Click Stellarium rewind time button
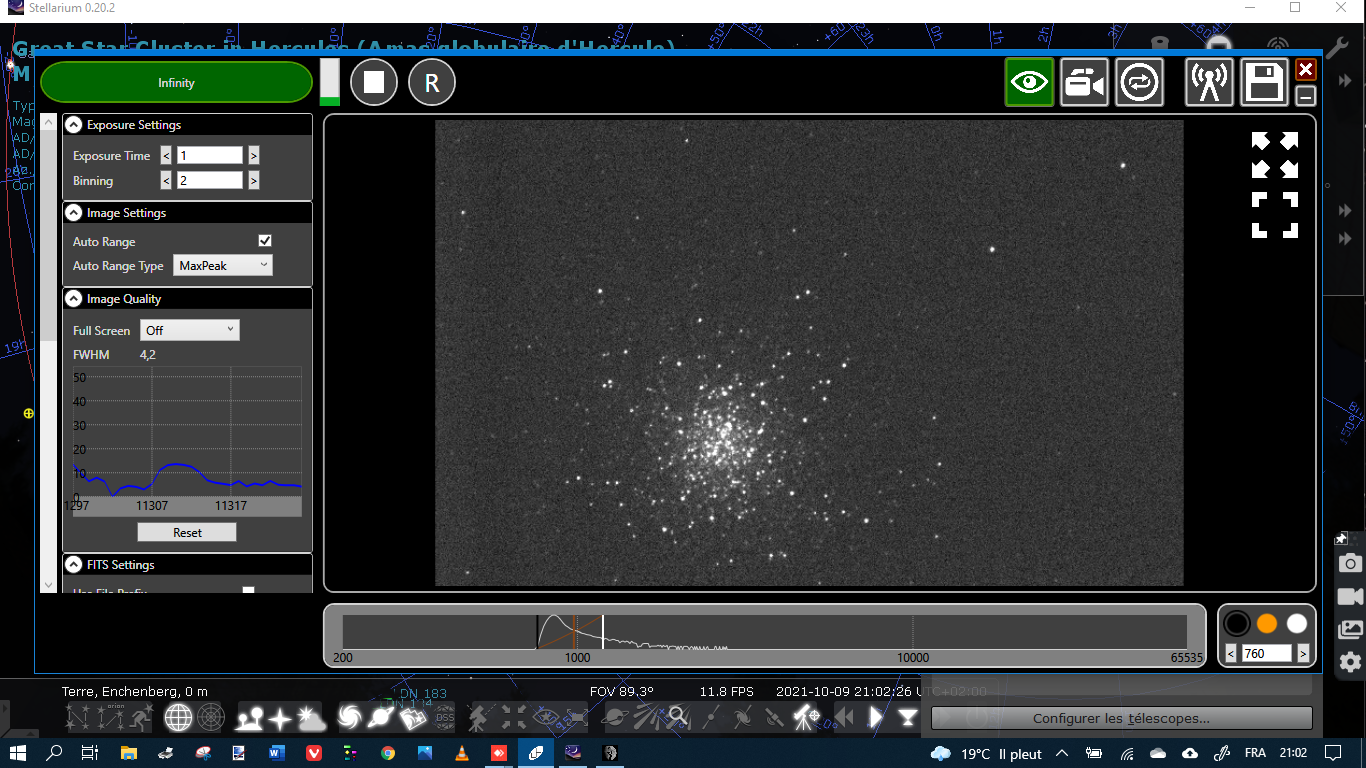 pos(845,717)
